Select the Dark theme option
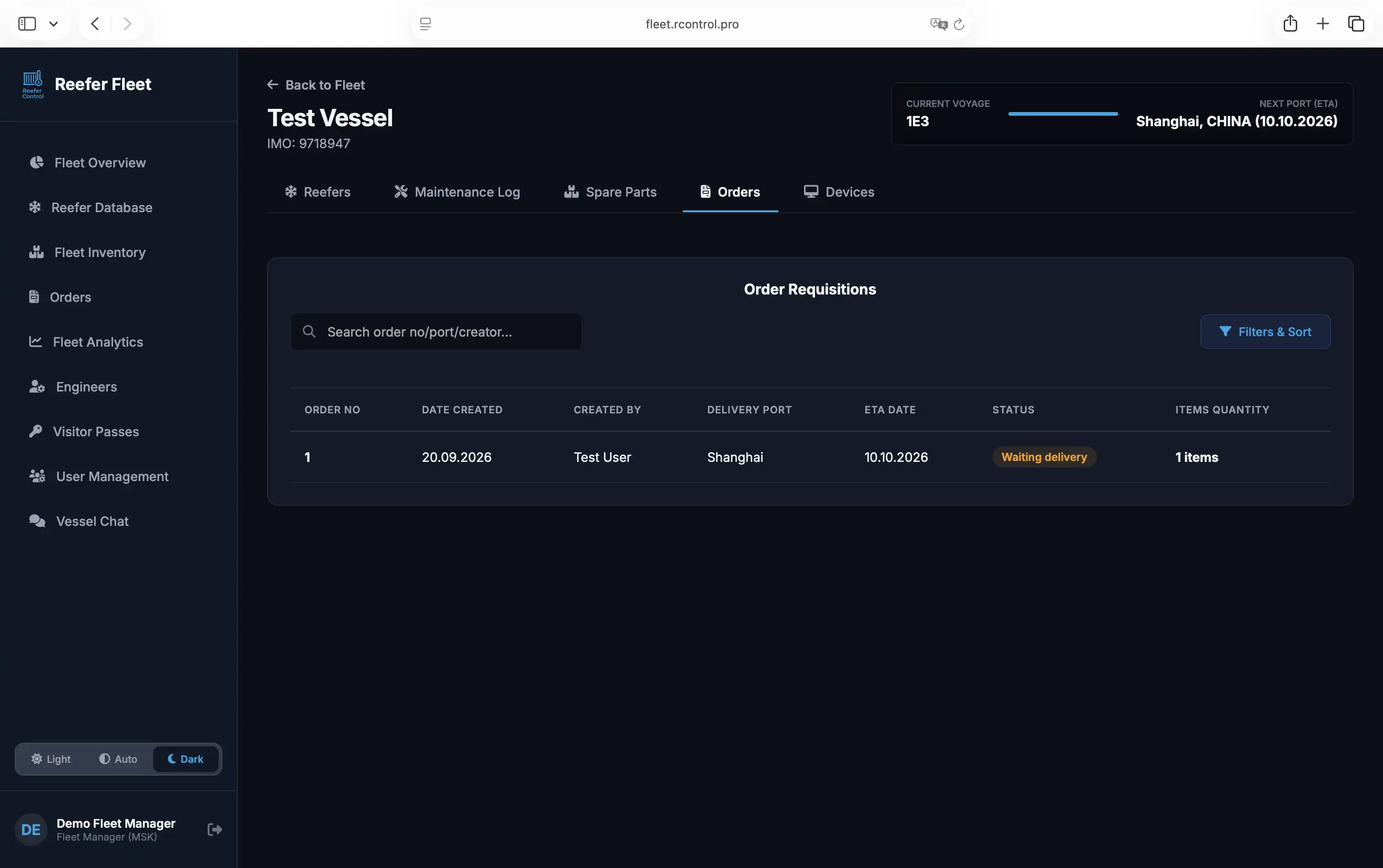The height and width of the screenshot is (868, 1383). (x=185, y=759)
